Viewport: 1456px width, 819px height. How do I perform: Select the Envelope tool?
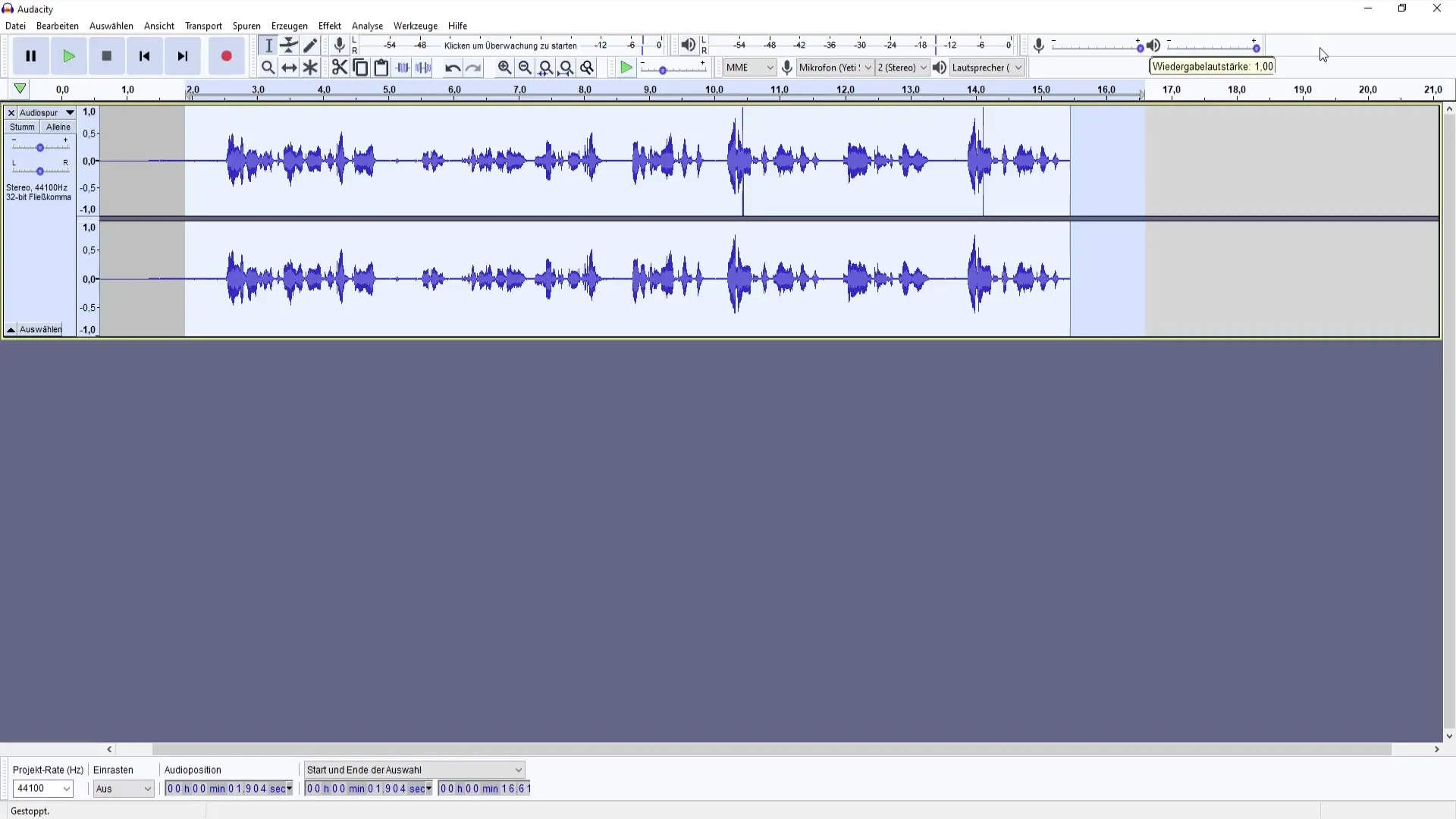[x=289, y=45]
